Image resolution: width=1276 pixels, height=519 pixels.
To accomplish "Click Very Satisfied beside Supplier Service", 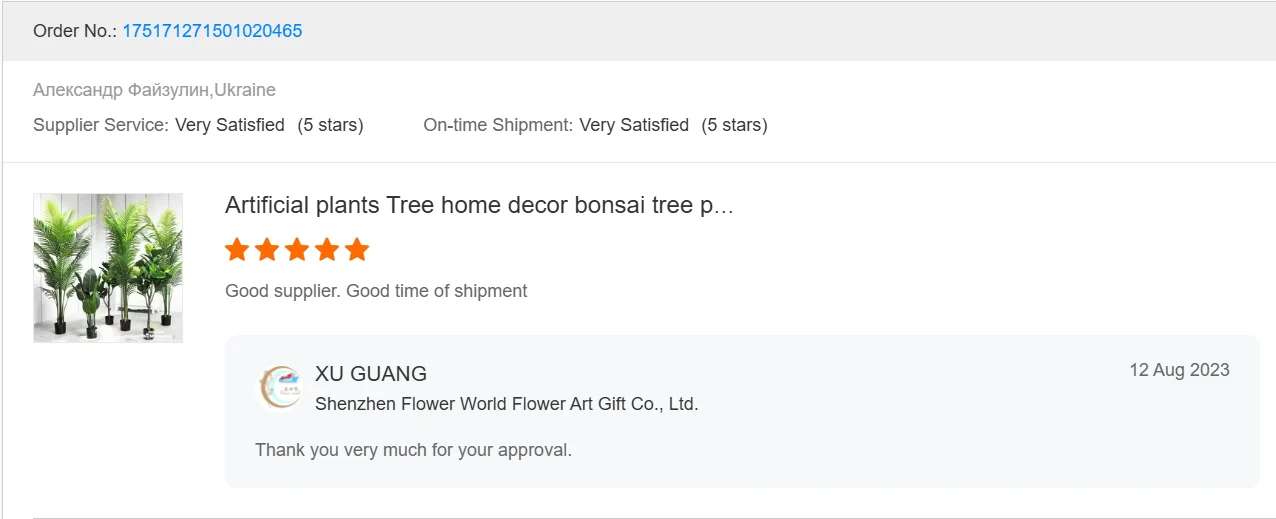I will pos(230,125).
